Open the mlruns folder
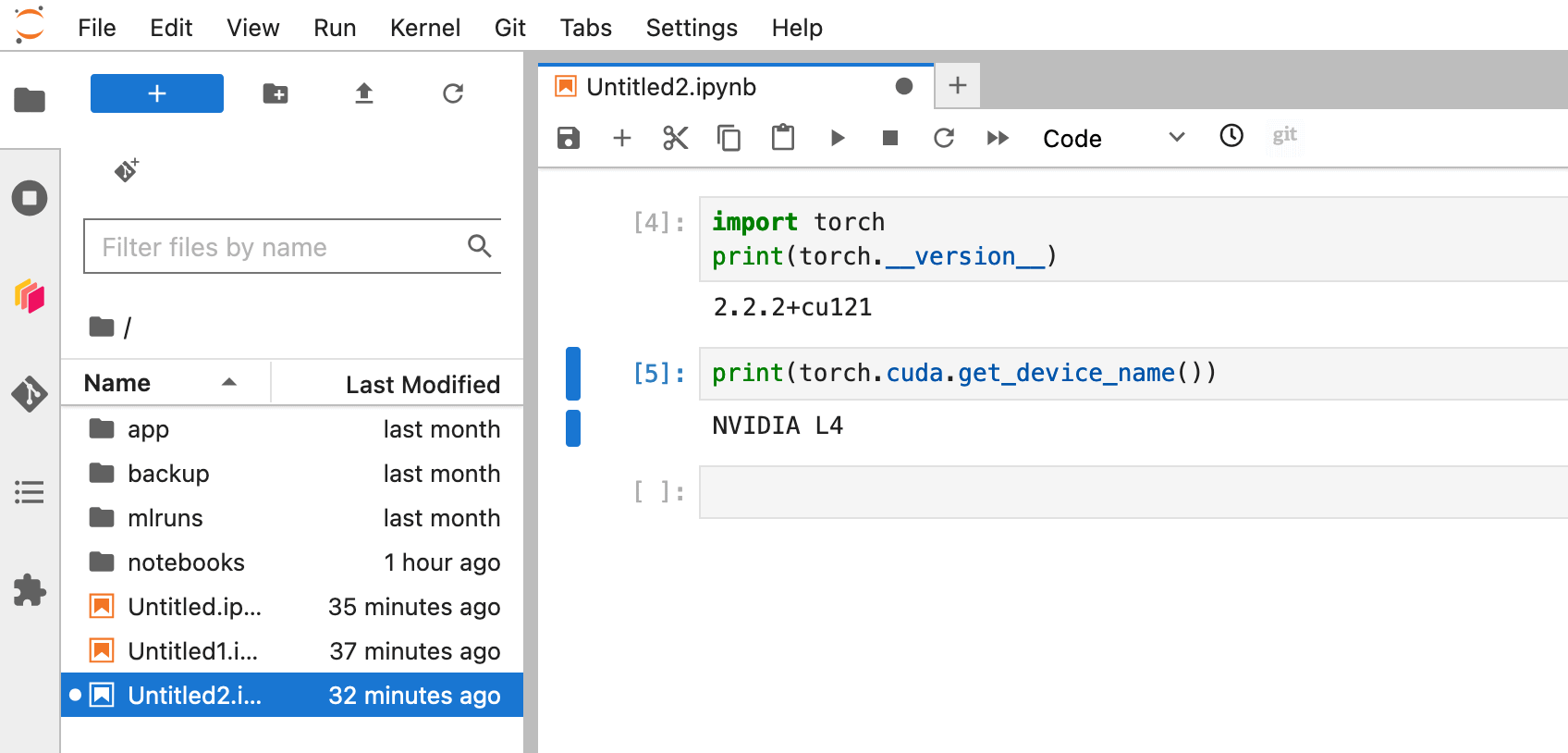Viewport: 1568px width, 753px height. pyautogui.click(x=292, y=518)
